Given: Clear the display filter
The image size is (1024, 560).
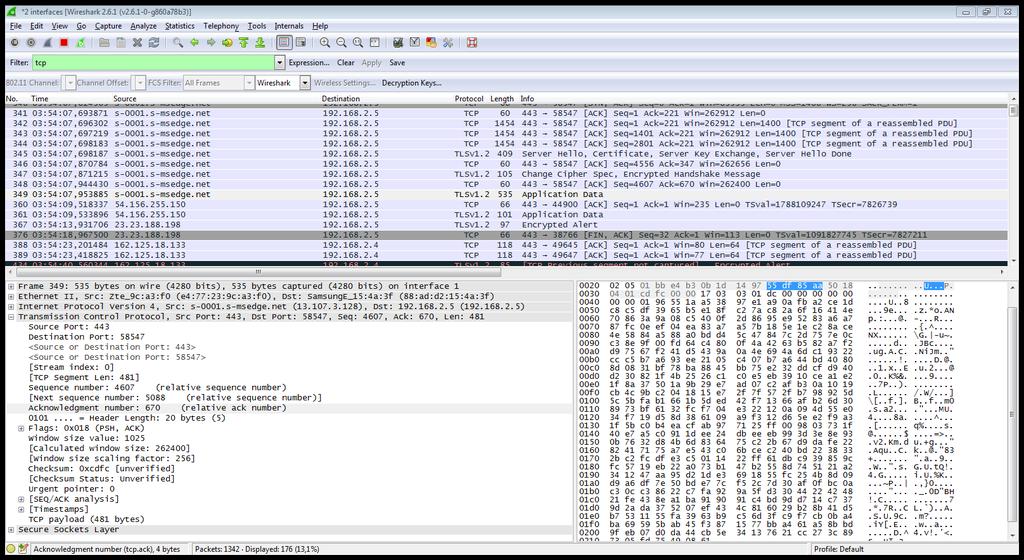Looking at the screenshot, I should coord(345,63).
